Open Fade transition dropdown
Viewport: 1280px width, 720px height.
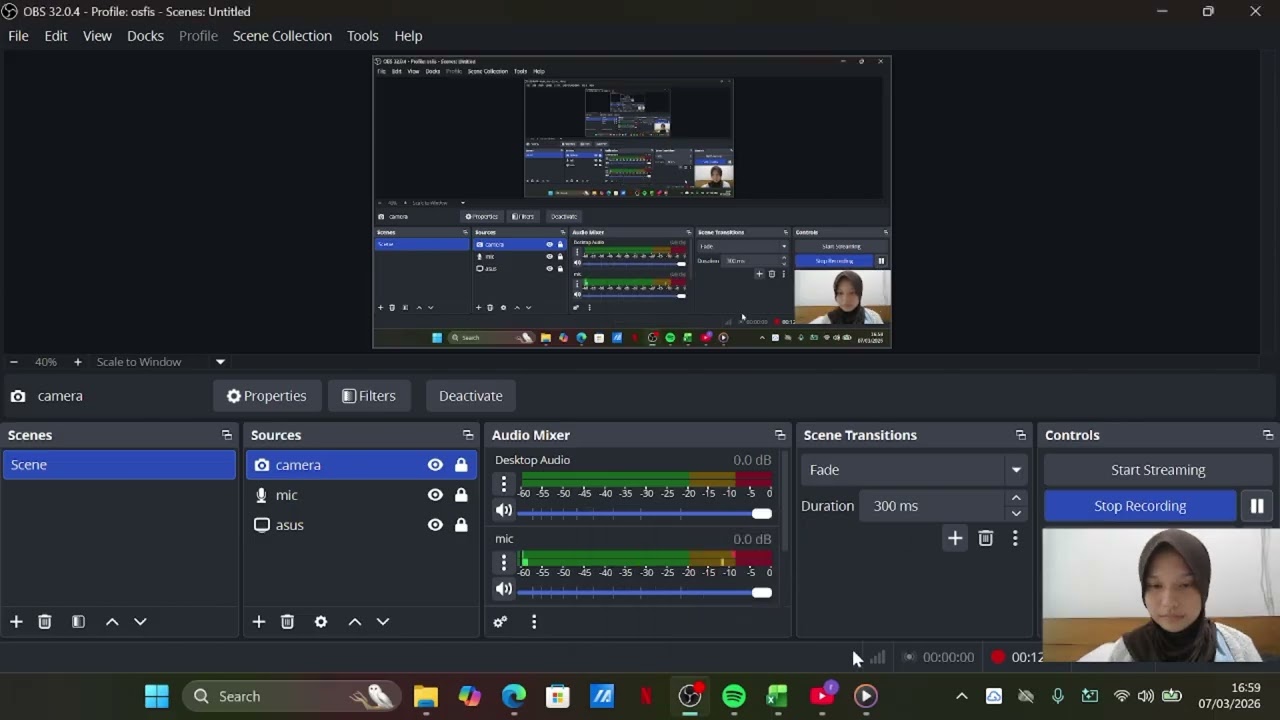point(914,470)
